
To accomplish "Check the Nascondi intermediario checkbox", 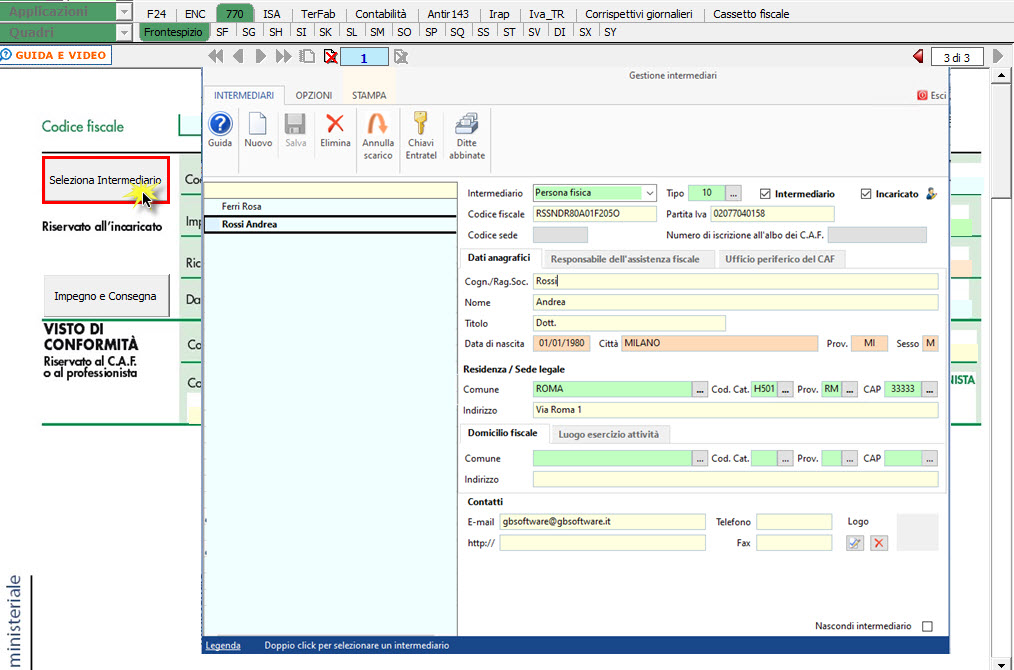I will click(927, 626).
